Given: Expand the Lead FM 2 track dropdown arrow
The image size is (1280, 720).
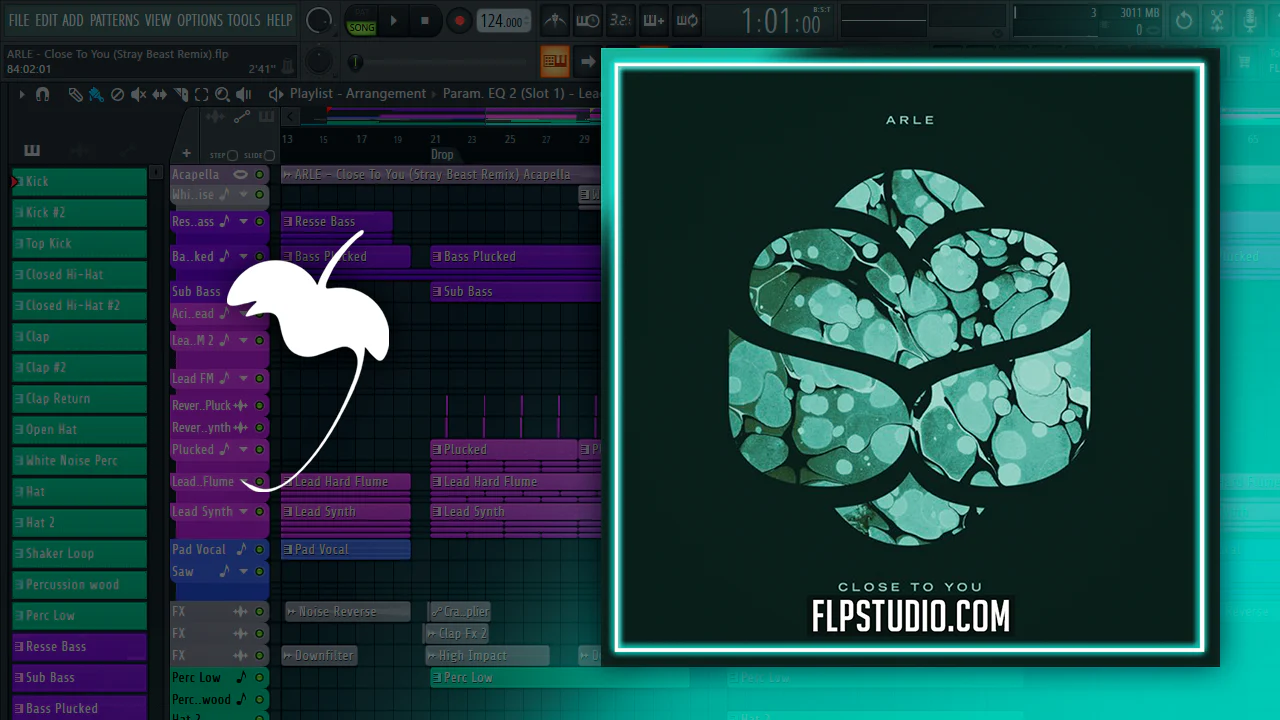Looking at the screenshot, I should (x=243, y=340).
